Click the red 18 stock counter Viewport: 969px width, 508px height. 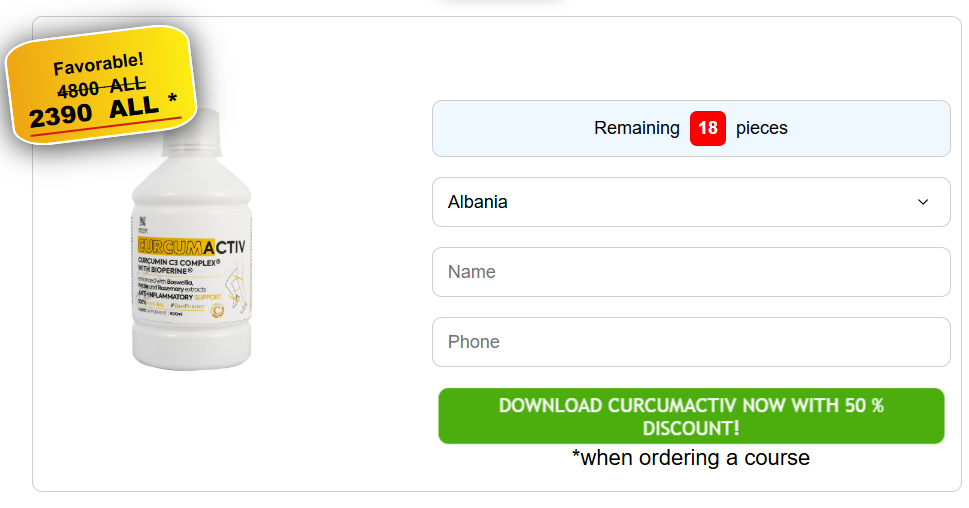(708, 128)
